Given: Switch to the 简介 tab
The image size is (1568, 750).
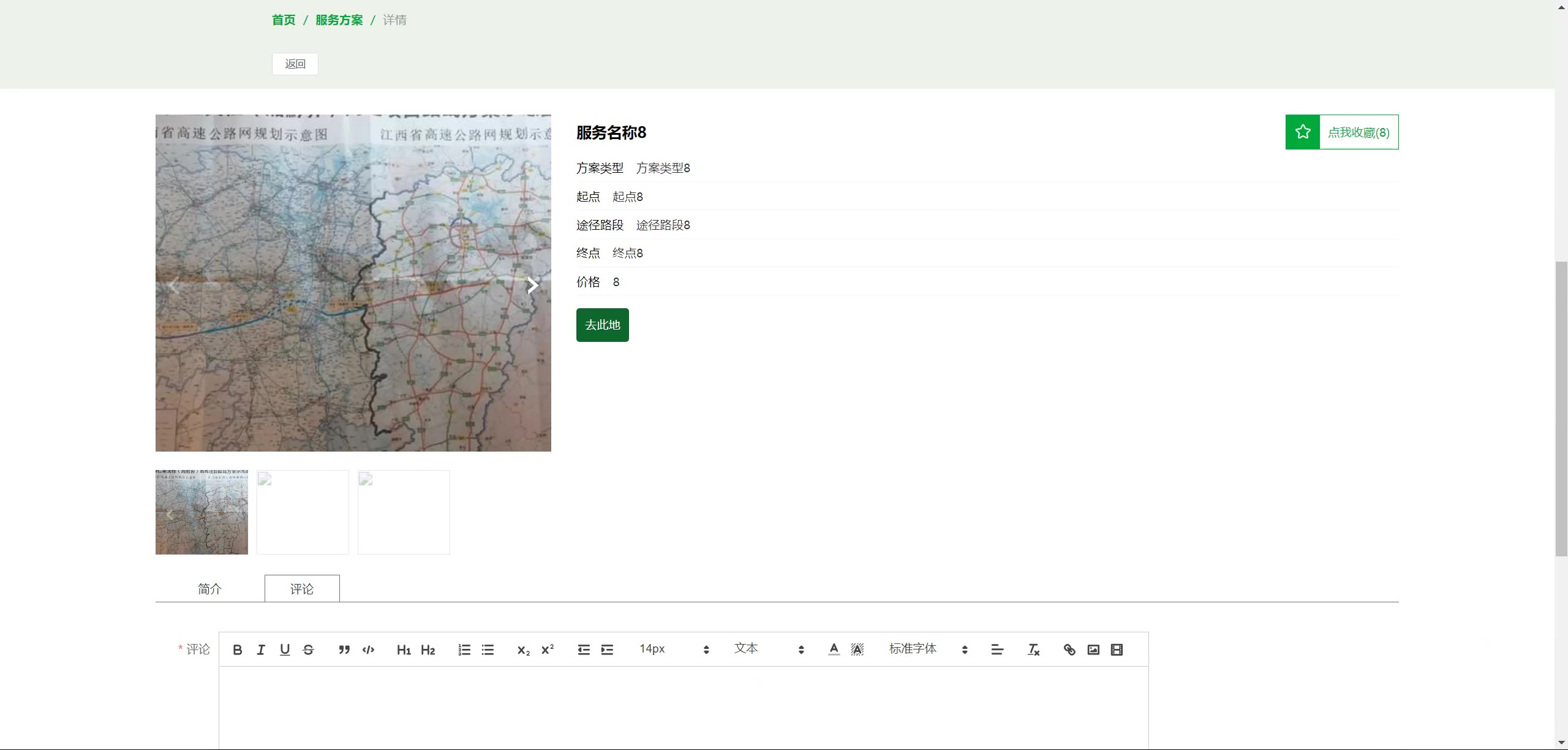Looking at the screenshot, I should [209, 589].
